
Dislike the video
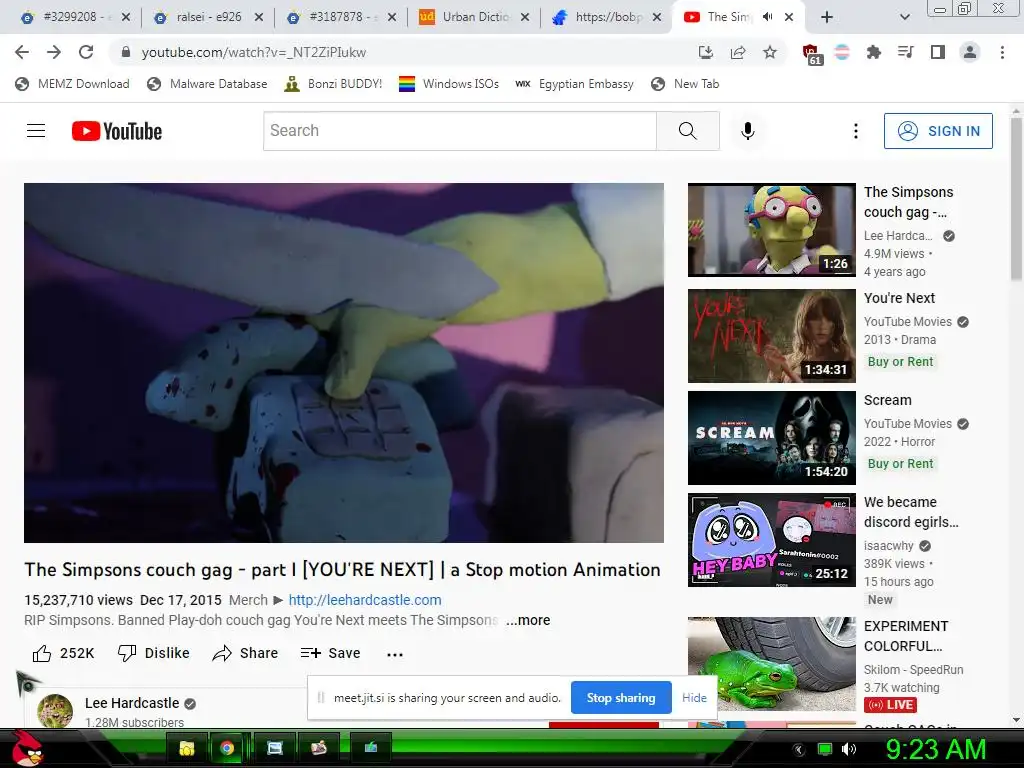point(153,653)
